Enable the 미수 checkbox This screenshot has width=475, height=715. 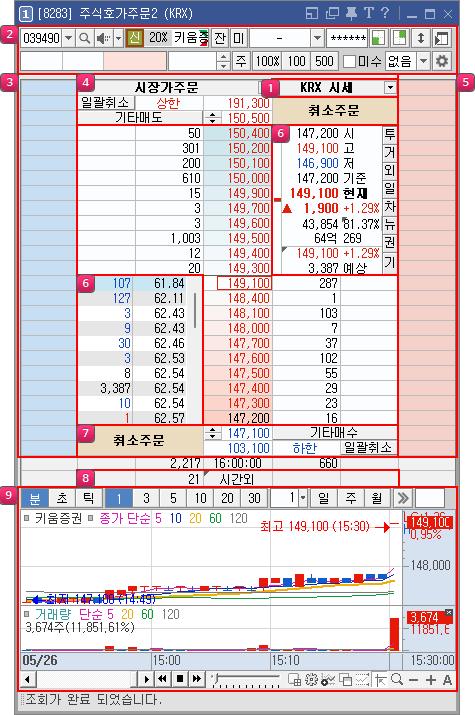[349, 62]
